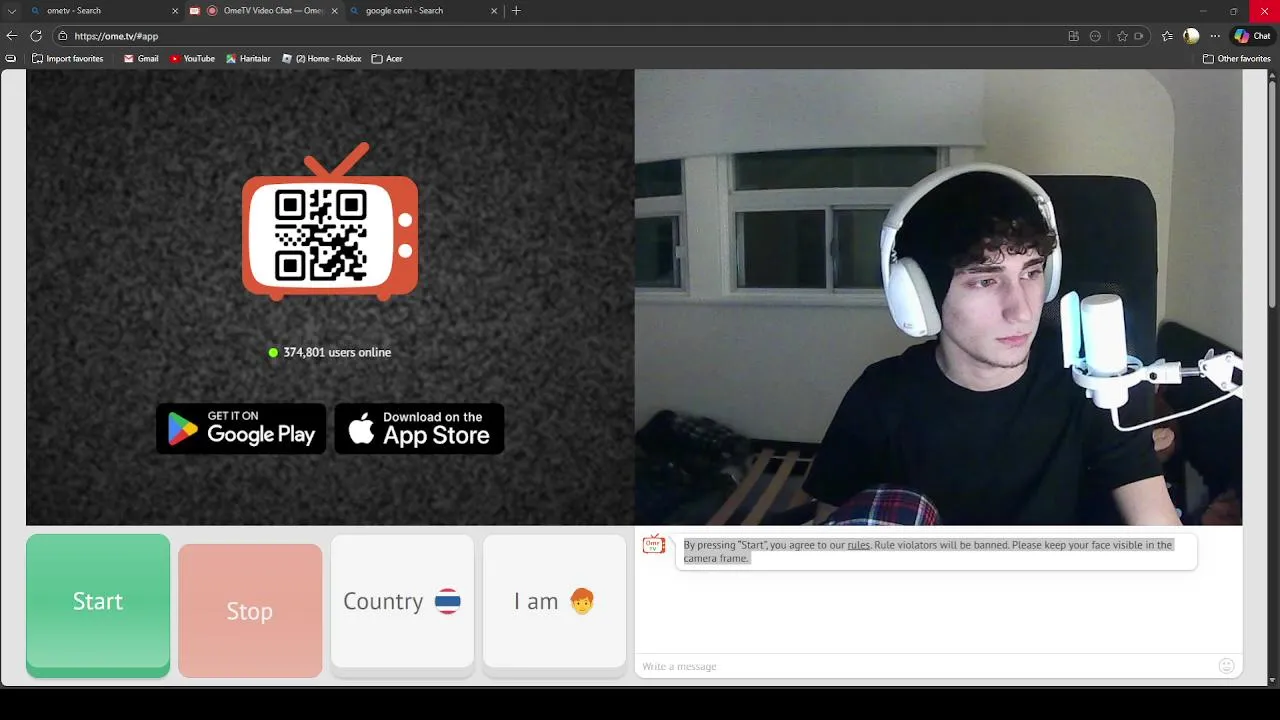Open the Other favorites folder
This screenshot has width=1280, height=720.
pyautogui.click(x=1237, y=59)
